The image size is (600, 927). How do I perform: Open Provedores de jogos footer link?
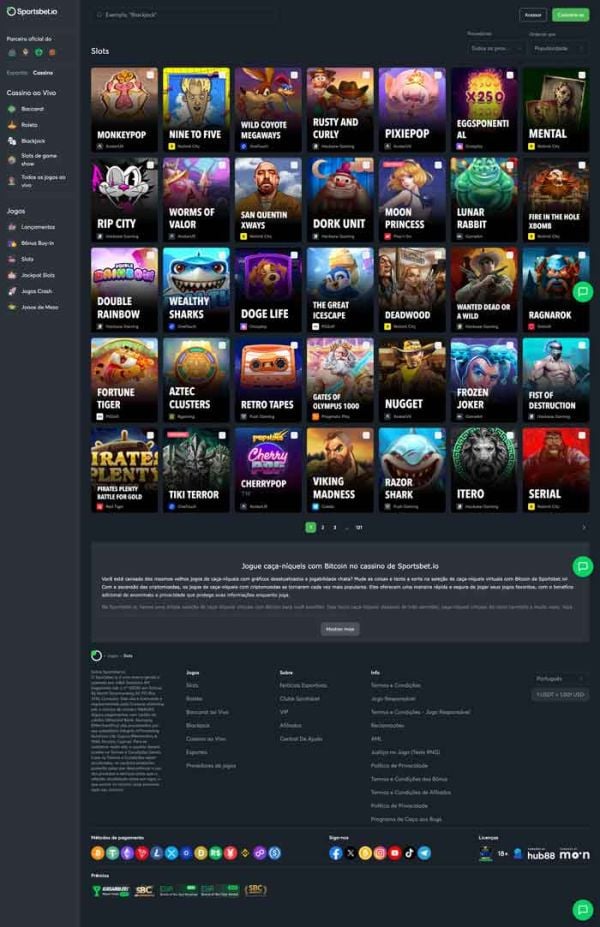pyautogui.click(x=211, y=766)
